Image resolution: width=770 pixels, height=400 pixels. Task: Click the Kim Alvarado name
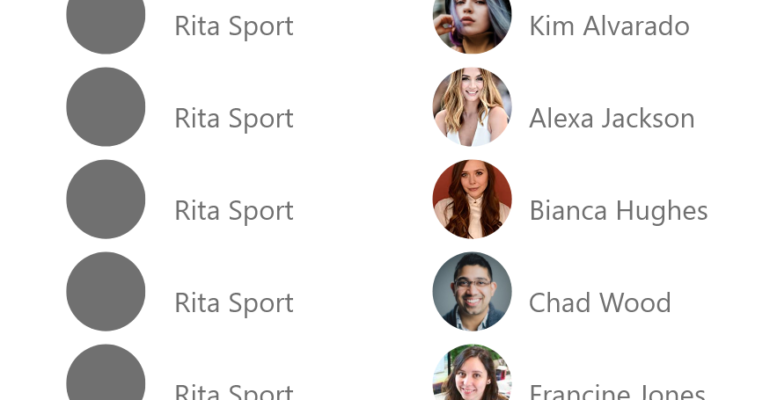pyautogui.click(x=609, y=26)
